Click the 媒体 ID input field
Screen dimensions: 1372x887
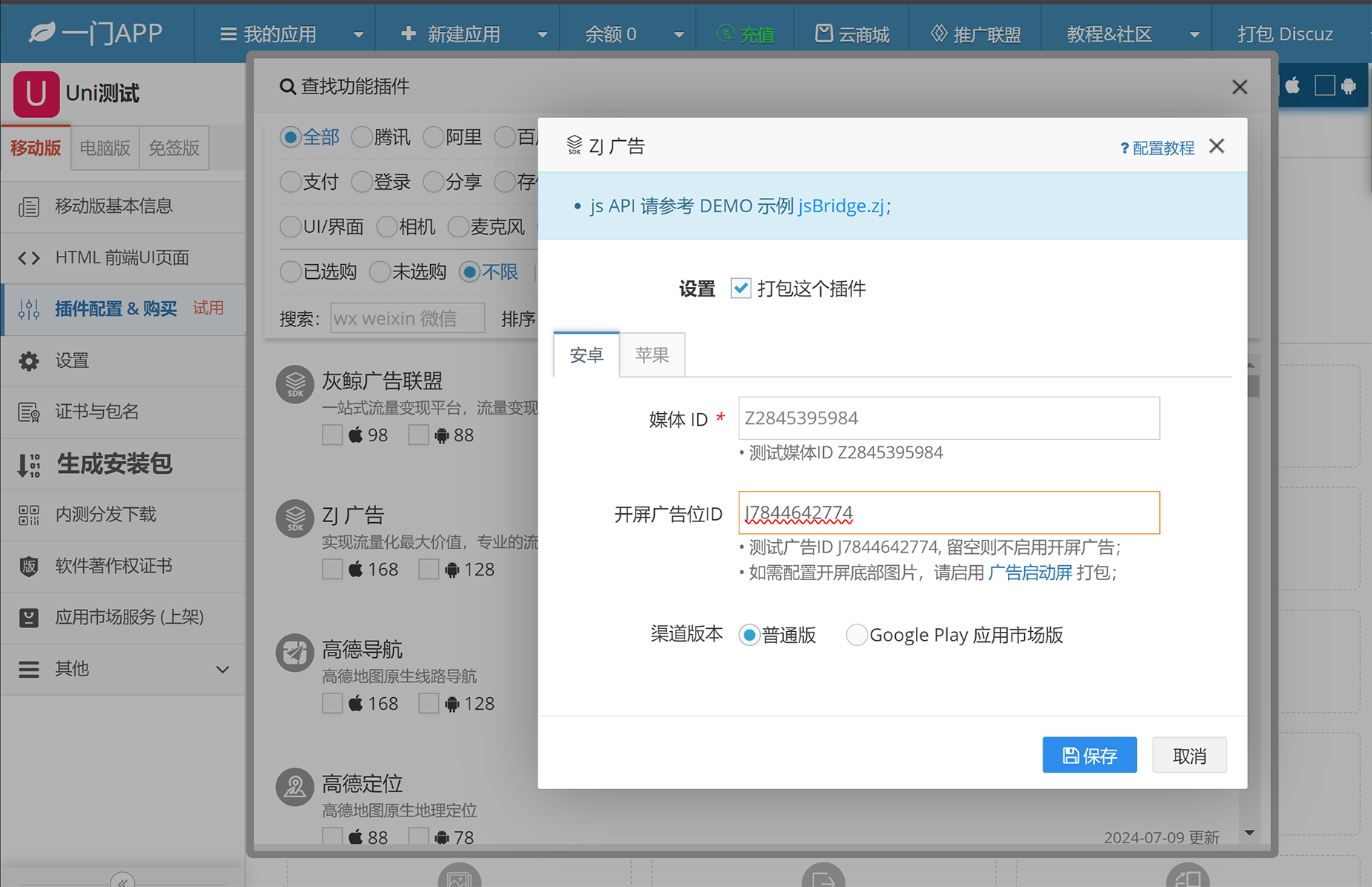pos(949,418)
